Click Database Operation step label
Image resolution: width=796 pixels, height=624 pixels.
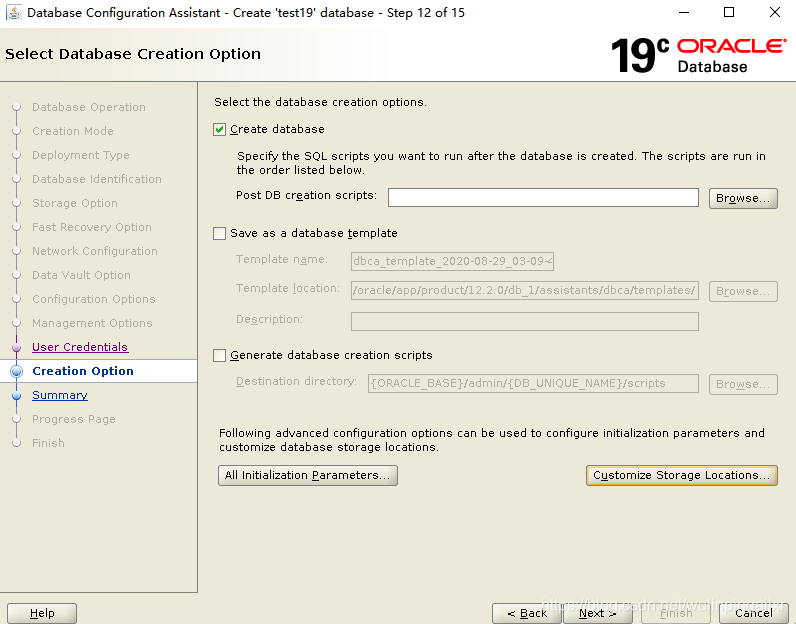click(x=89, y=107)
